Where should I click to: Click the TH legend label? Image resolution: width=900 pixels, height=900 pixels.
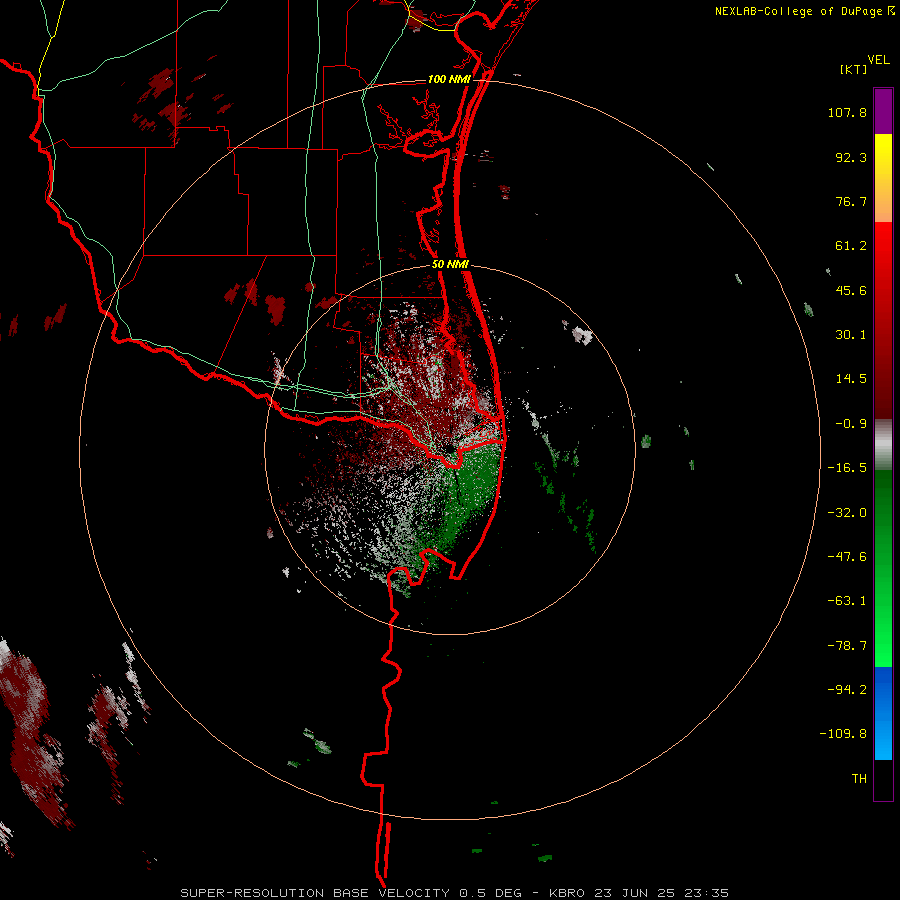click(859, 779)
